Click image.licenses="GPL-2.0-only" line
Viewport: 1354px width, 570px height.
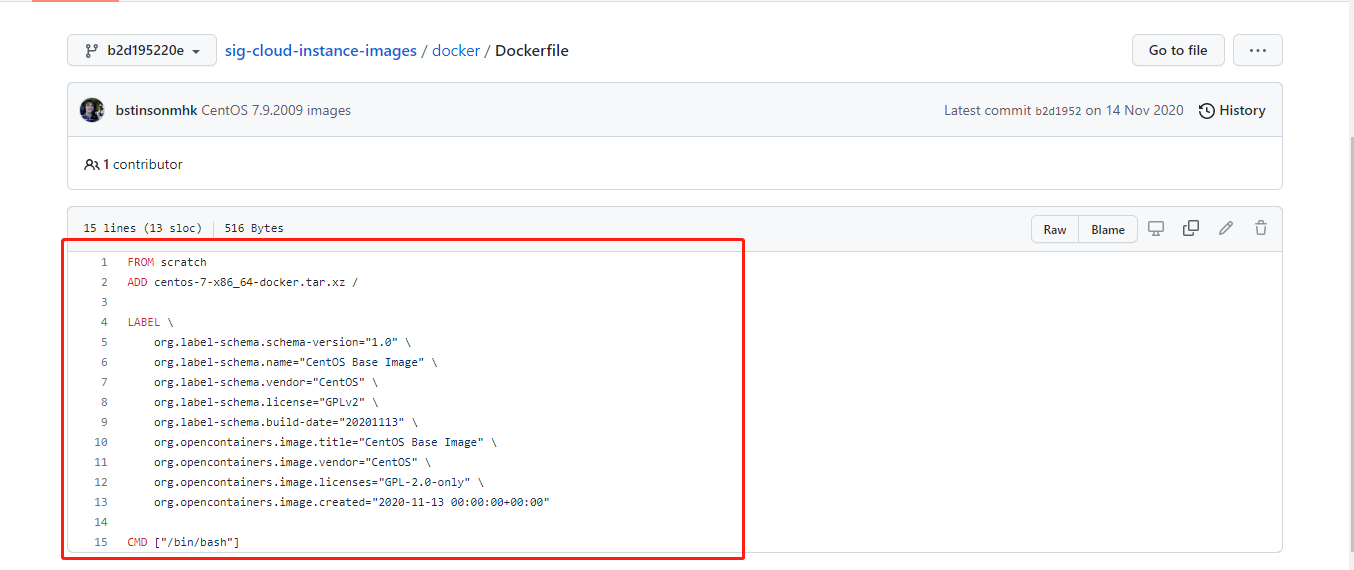(x=318, y=482)
